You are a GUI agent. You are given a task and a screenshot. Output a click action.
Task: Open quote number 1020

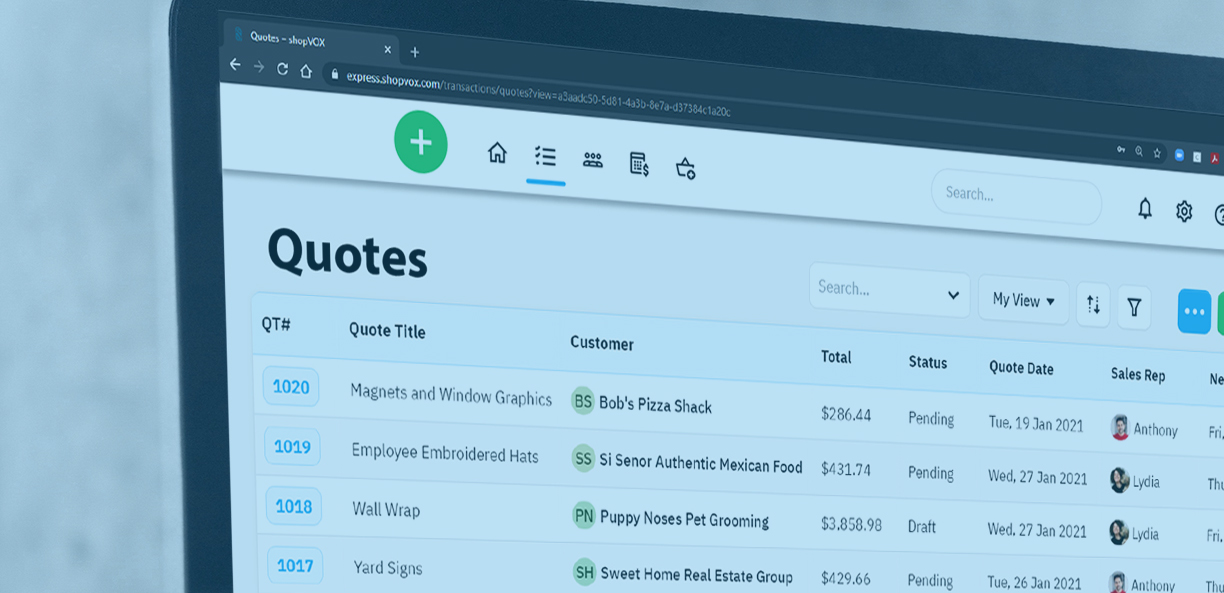pos(291,387)
